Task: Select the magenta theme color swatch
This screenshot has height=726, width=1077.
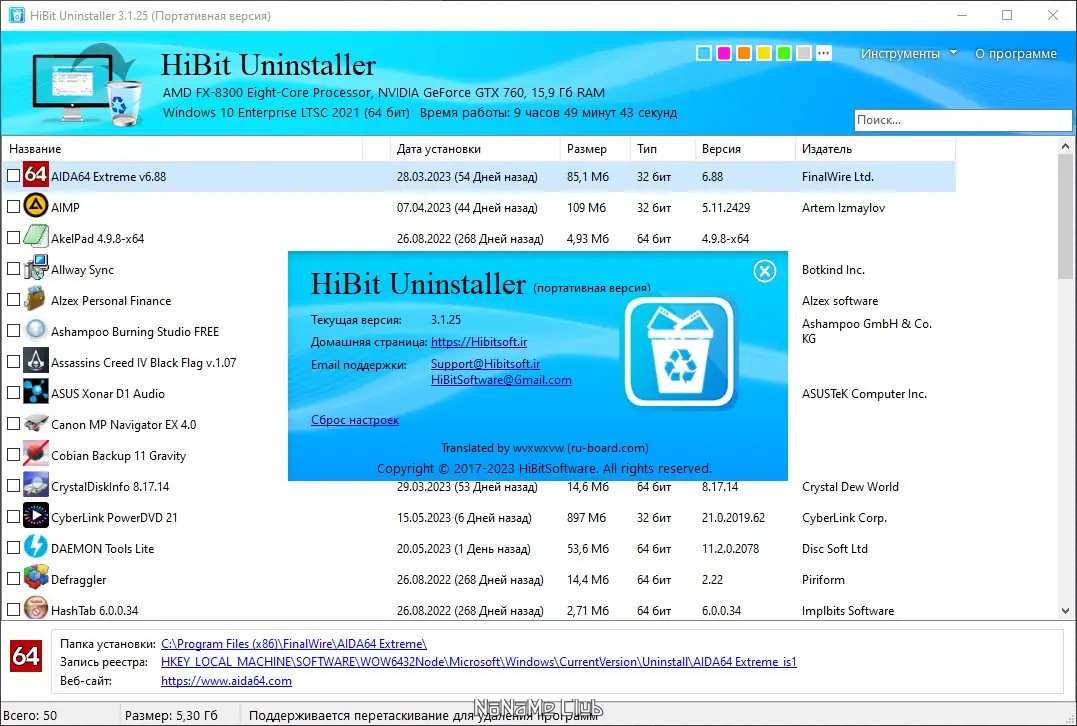Action: click(724, 53)
